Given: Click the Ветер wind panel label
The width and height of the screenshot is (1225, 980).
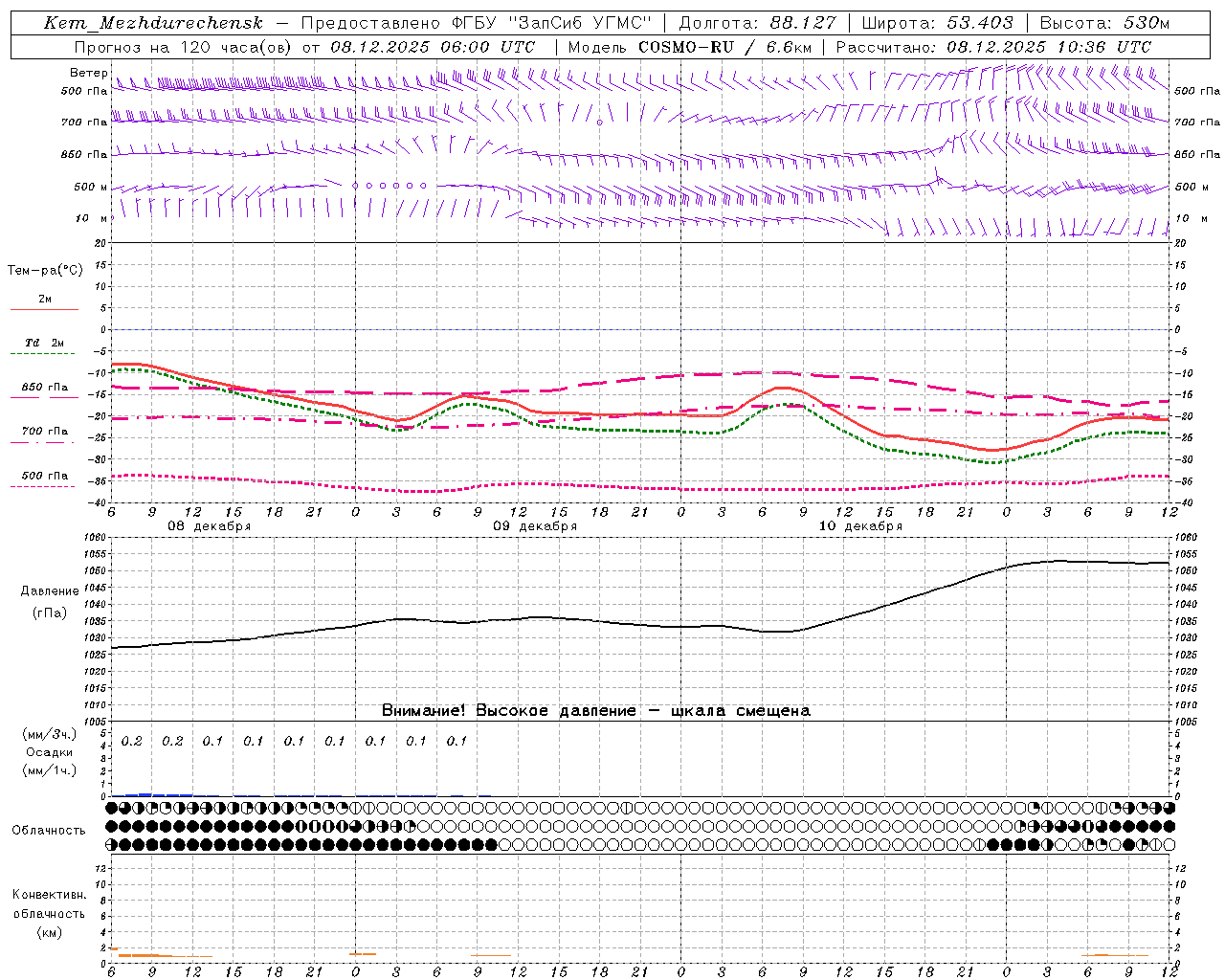Looking at the screenshot, I should pyautogui.click(x=88, y=73).
